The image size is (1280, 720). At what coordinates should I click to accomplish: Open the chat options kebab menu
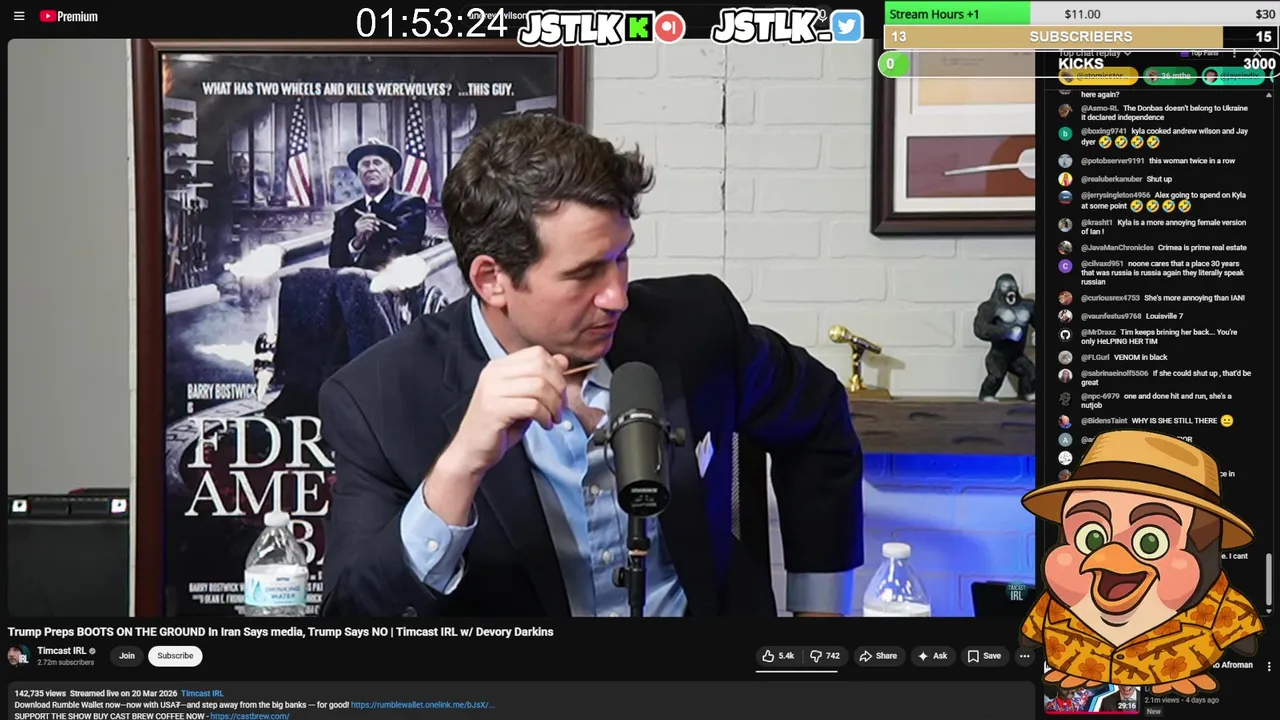(1234, 53)
